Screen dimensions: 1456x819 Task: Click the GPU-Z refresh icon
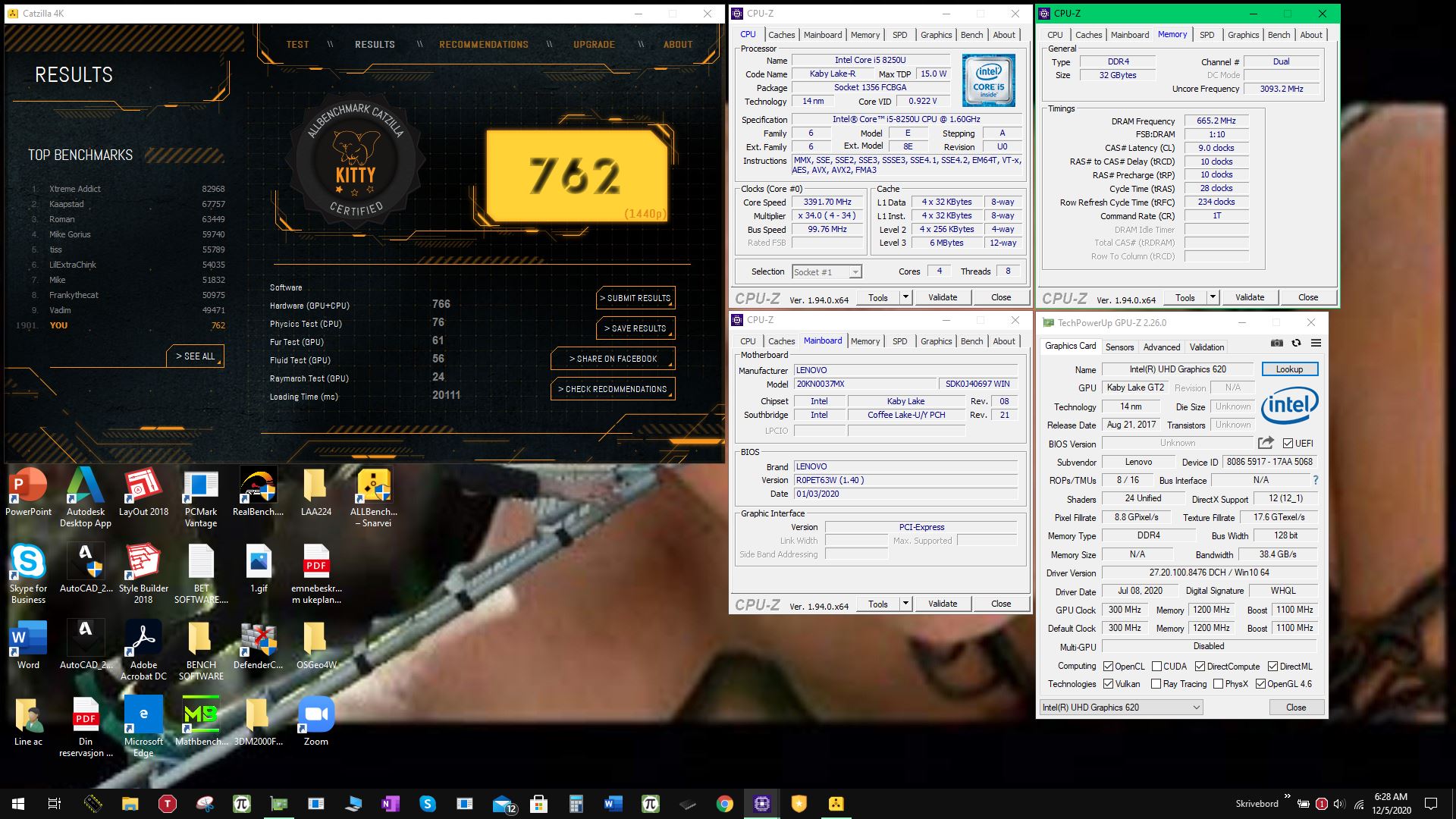1296,343
